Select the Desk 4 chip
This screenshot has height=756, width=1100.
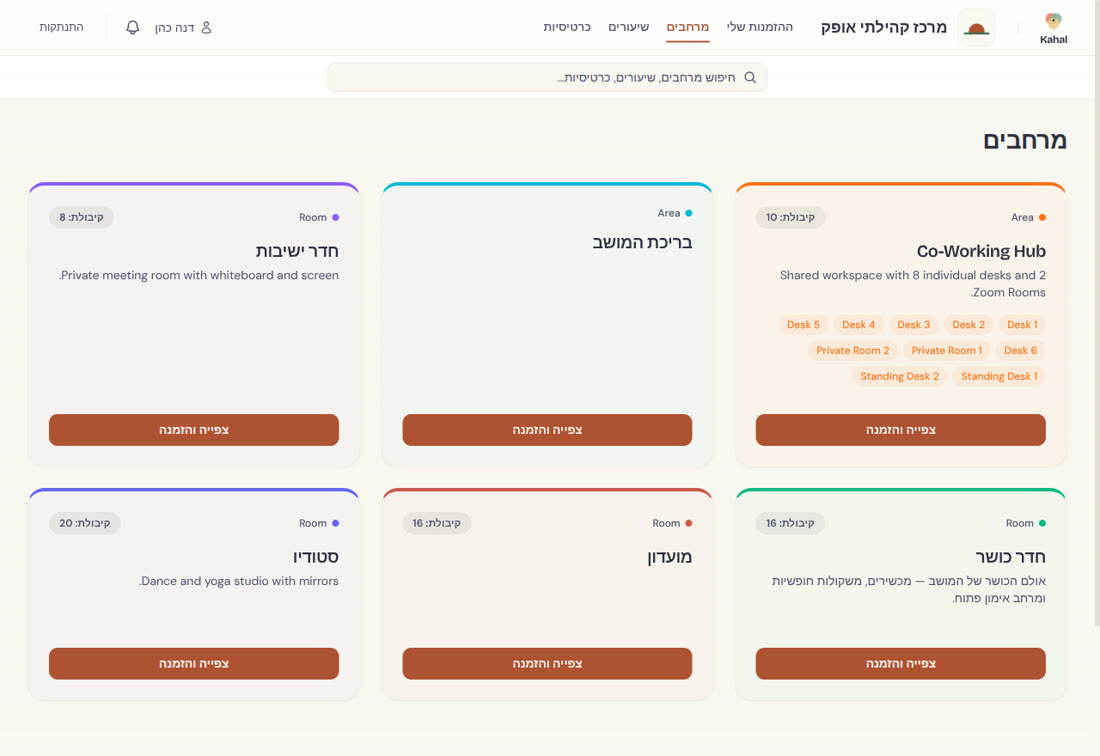(859, 325)
